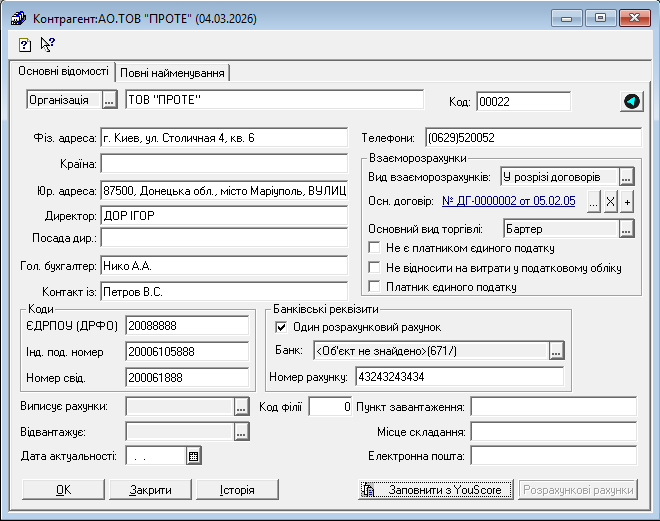Screen dimensions: 660x521
Task: Select the Основні відомості tab
Action: click(x=63, y=72)
